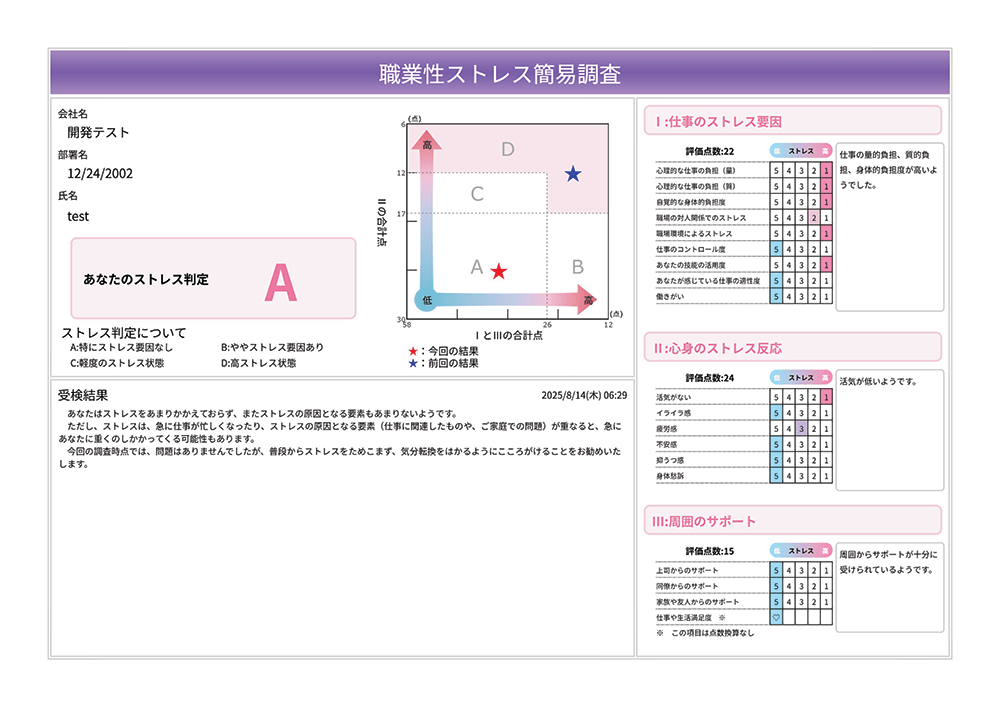This screenshot has width=1000, height=702.
Task: Click the 職業性ストレス簡易調査 title banner
Action: [x=500, y=74]
